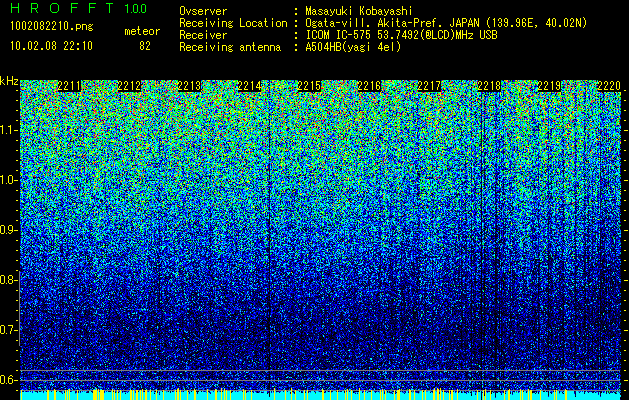Click the 1.1 frequency axis label
This screenshot has width=629, height=400.
pos(8,131)
